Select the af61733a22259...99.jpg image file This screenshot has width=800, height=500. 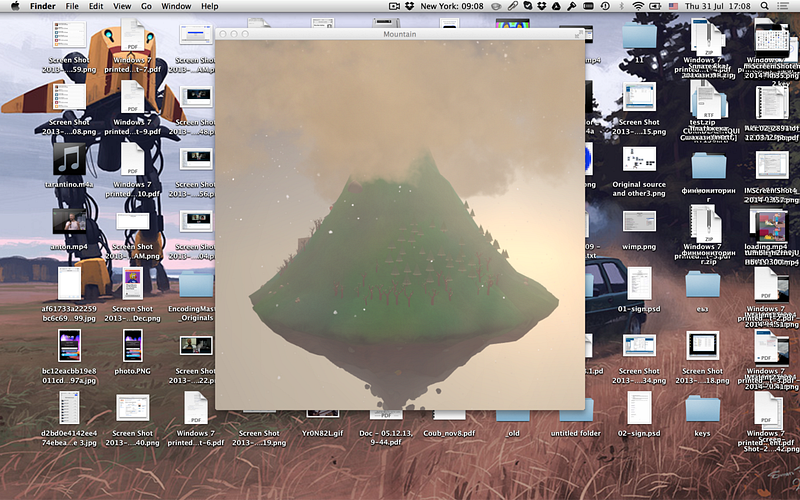pos(69,283)
